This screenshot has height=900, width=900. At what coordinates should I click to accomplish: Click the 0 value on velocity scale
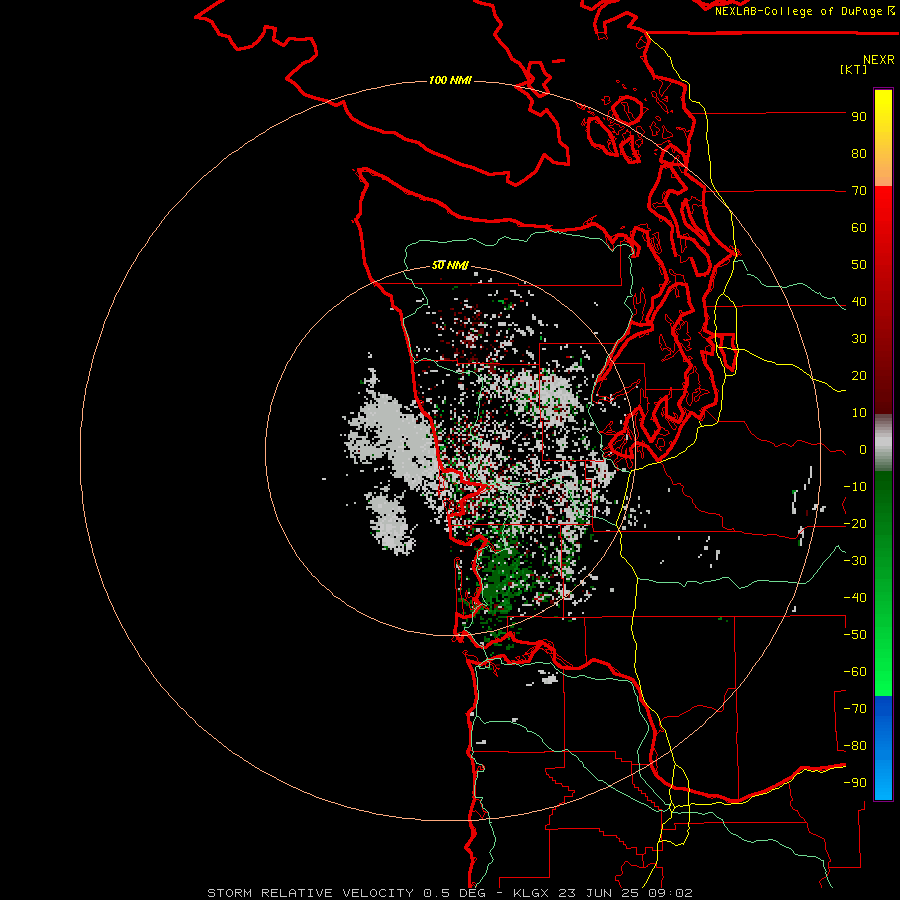point(863,450)
